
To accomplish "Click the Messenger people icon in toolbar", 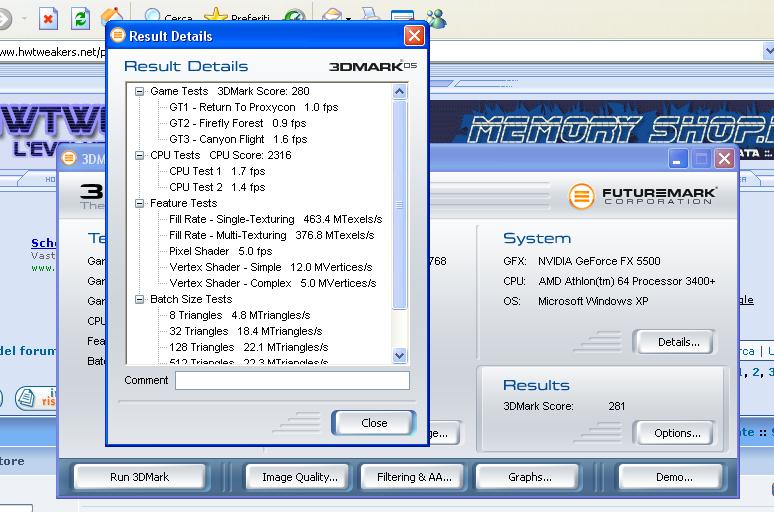I will (x=436, y=18).
